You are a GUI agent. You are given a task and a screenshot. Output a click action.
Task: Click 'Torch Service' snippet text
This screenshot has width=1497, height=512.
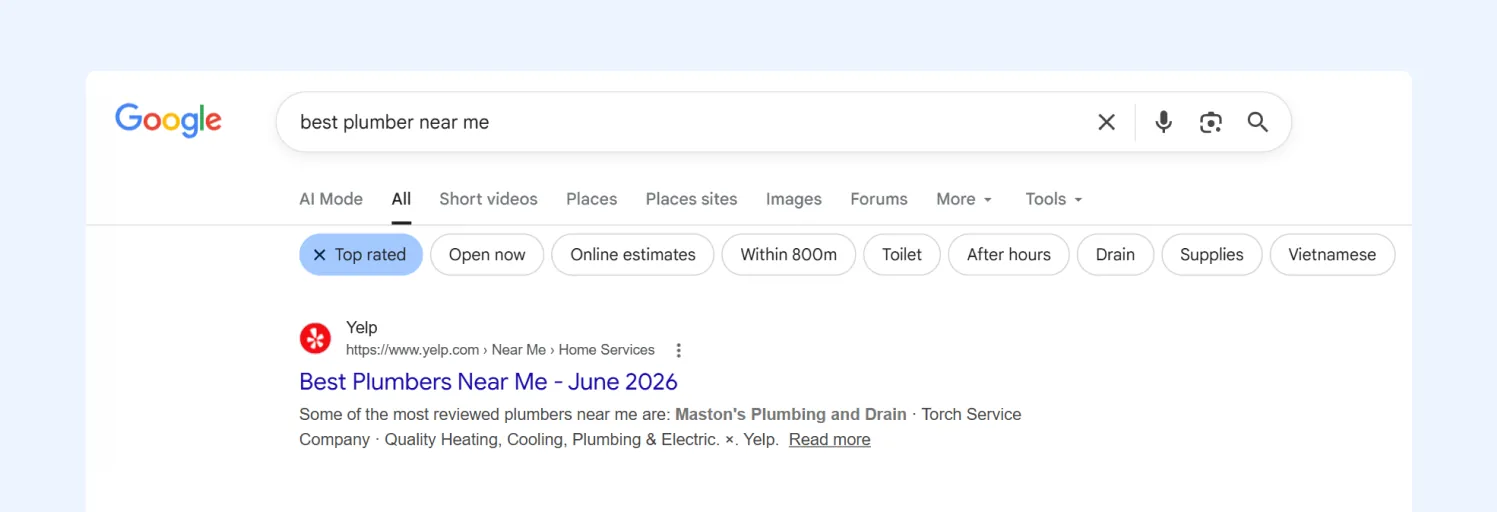click(971, 414)
